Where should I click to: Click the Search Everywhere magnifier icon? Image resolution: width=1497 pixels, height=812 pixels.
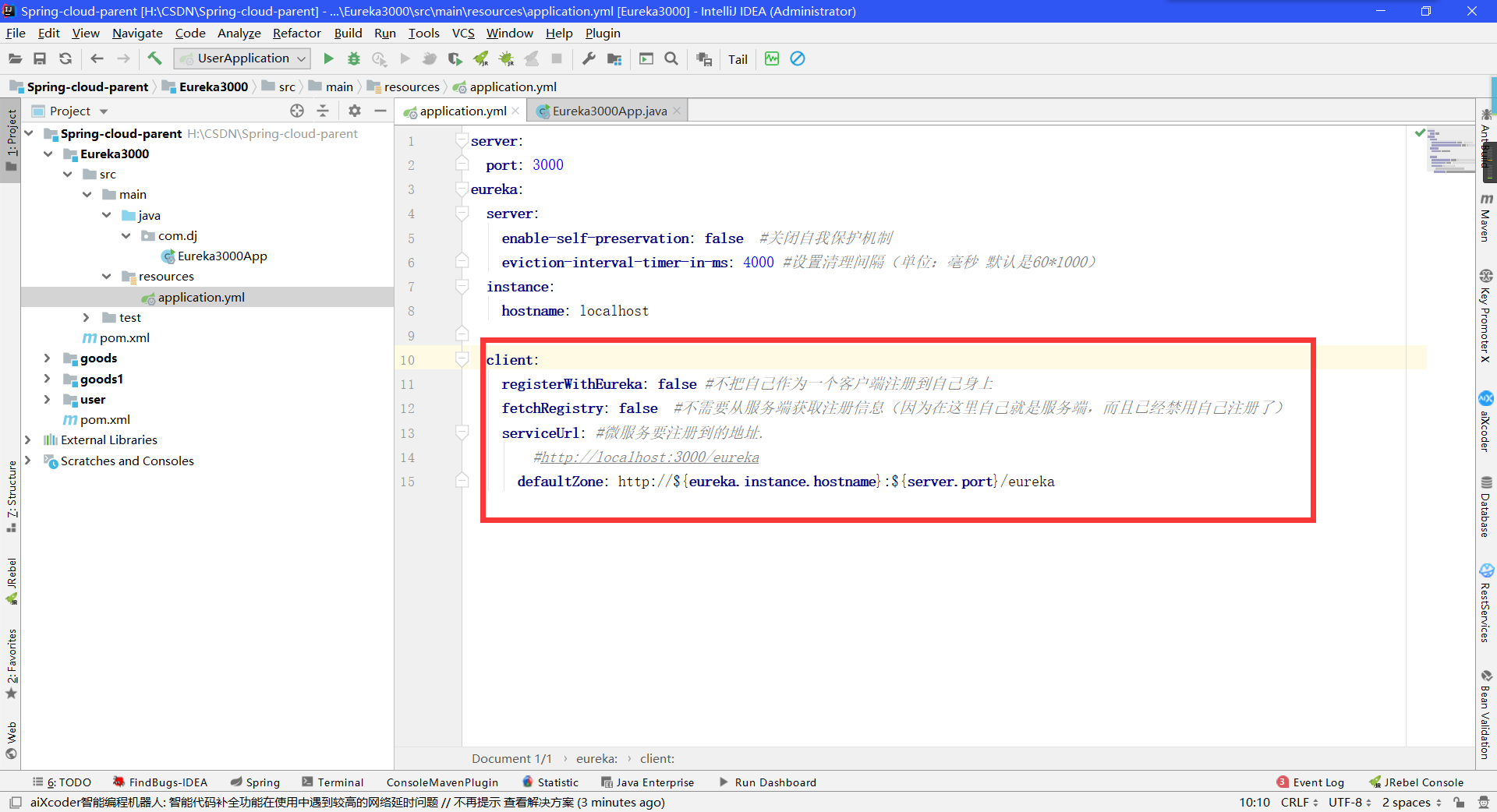pyautogui.click(x=671, y=58)
